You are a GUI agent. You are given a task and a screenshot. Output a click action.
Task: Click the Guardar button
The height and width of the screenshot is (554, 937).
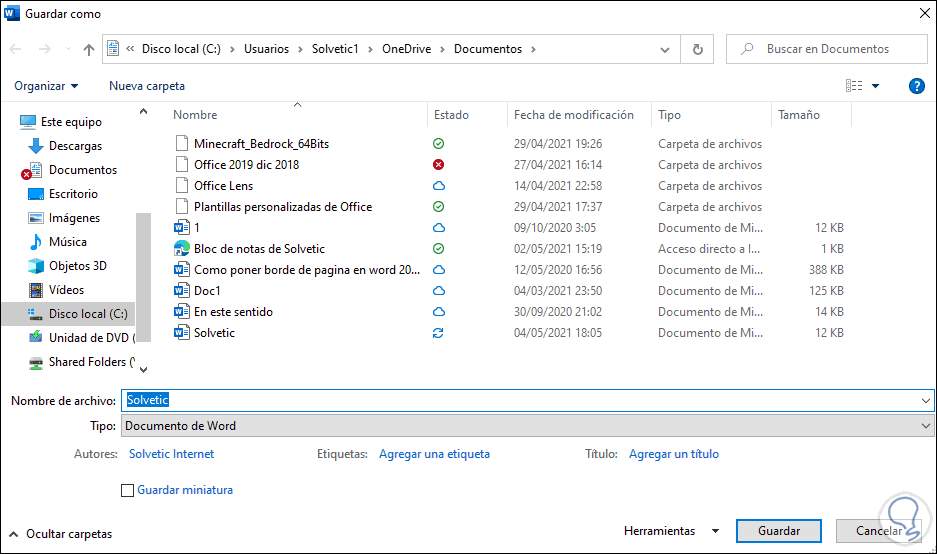(779, 531)
